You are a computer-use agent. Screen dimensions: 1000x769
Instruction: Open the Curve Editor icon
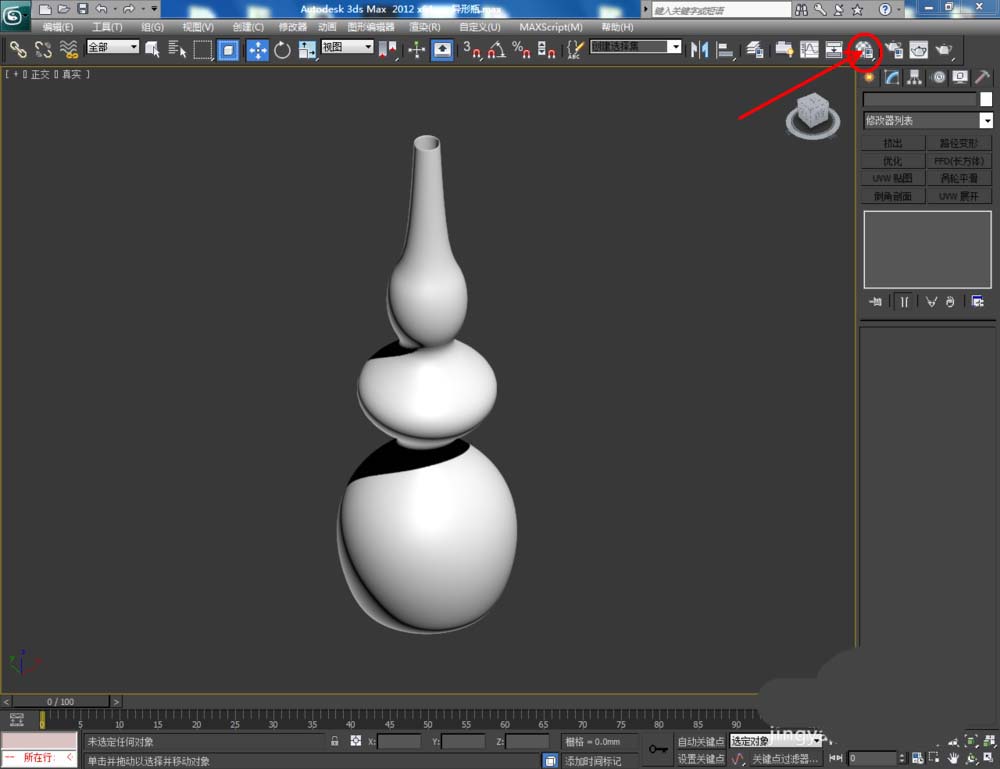[x=809, y=49]
